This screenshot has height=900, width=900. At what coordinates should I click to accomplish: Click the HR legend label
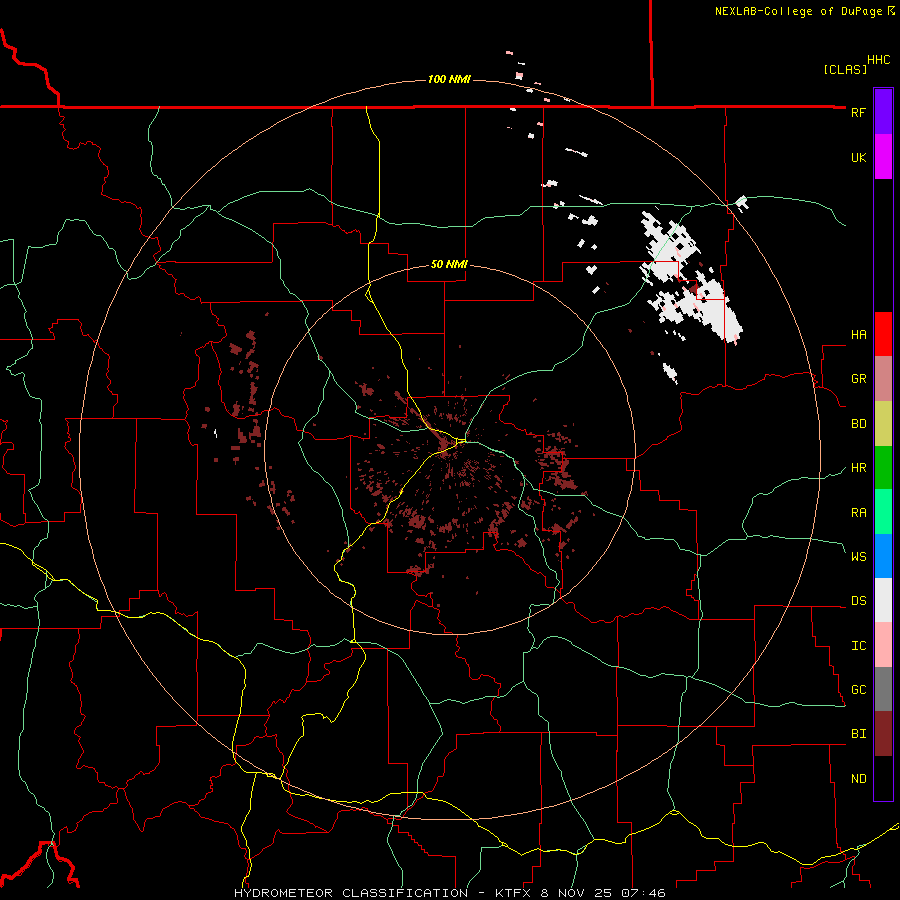click(858, 468)
